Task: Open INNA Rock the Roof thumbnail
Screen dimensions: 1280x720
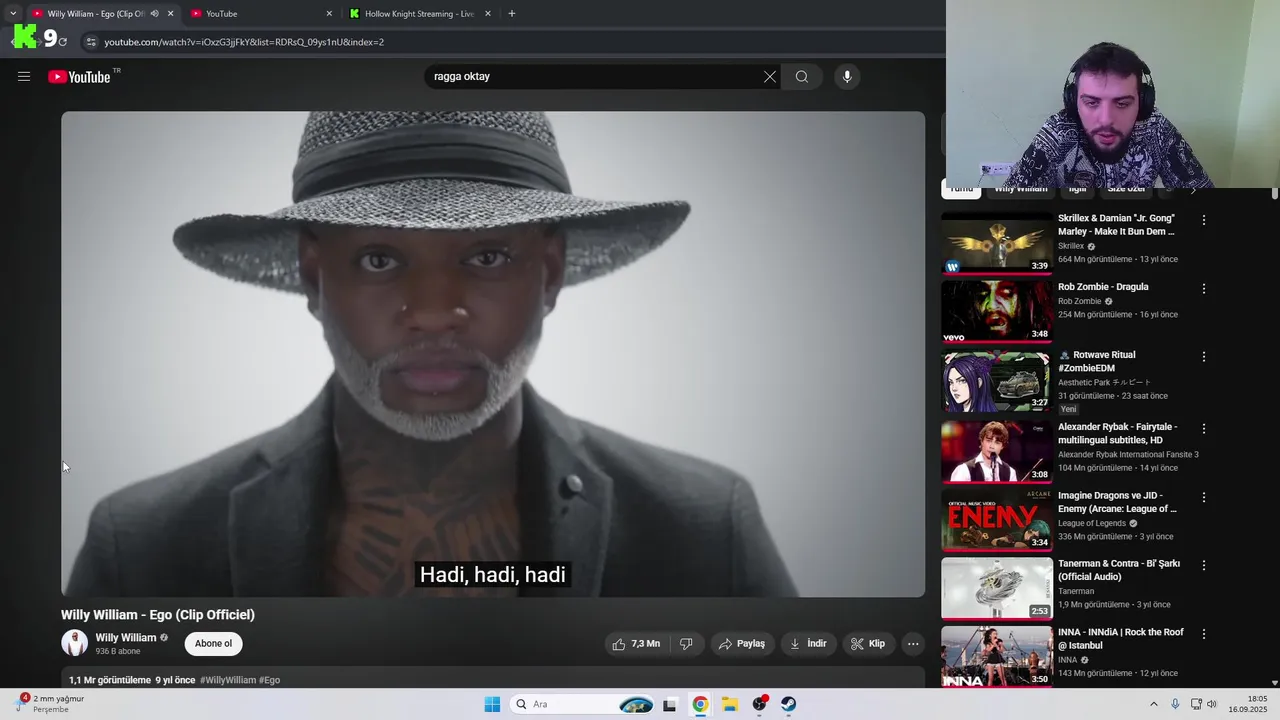Action: (x=997, y=656)
